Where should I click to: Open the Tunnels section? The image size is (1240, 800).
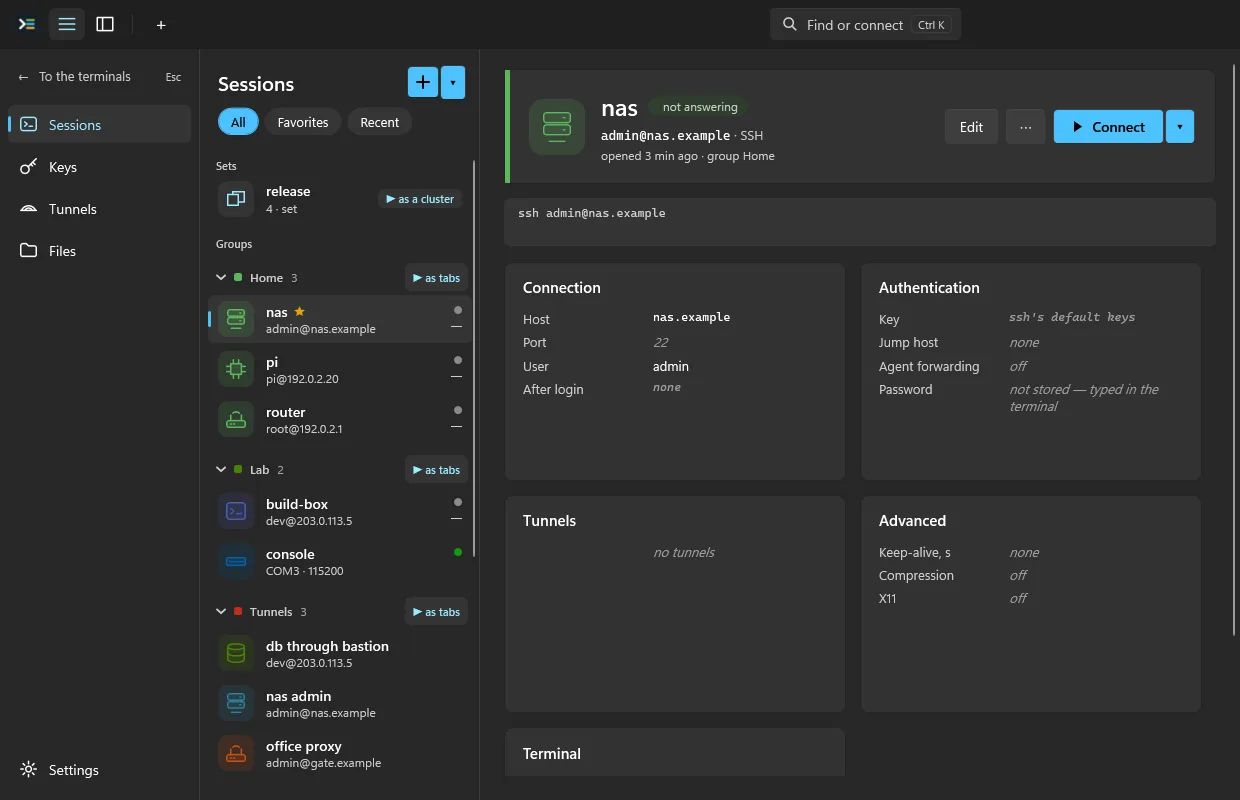100,209
